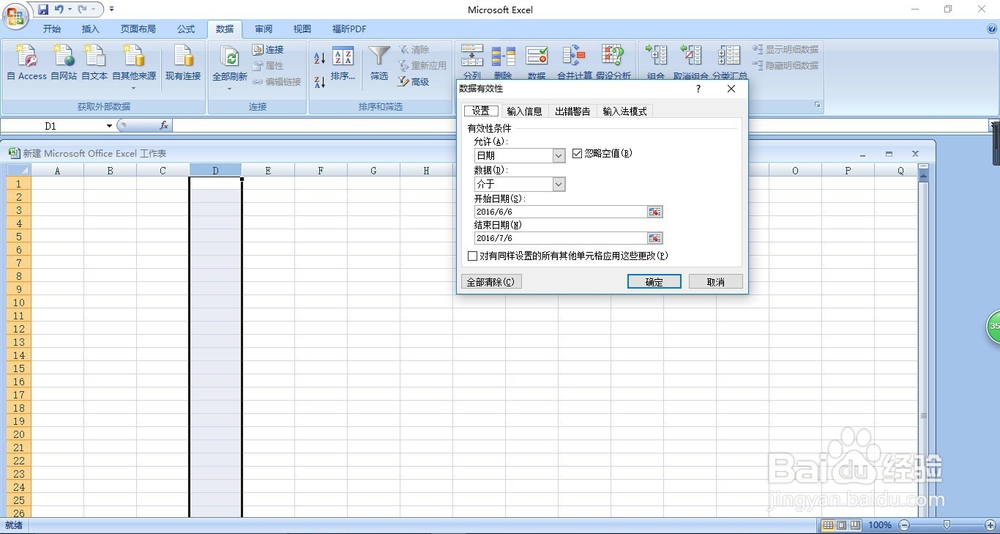Image resolution: width=1000 pixels, height=534 pixels.
Task: Switch to 输入信息 tab in dialog
Action: pos(524,111)
